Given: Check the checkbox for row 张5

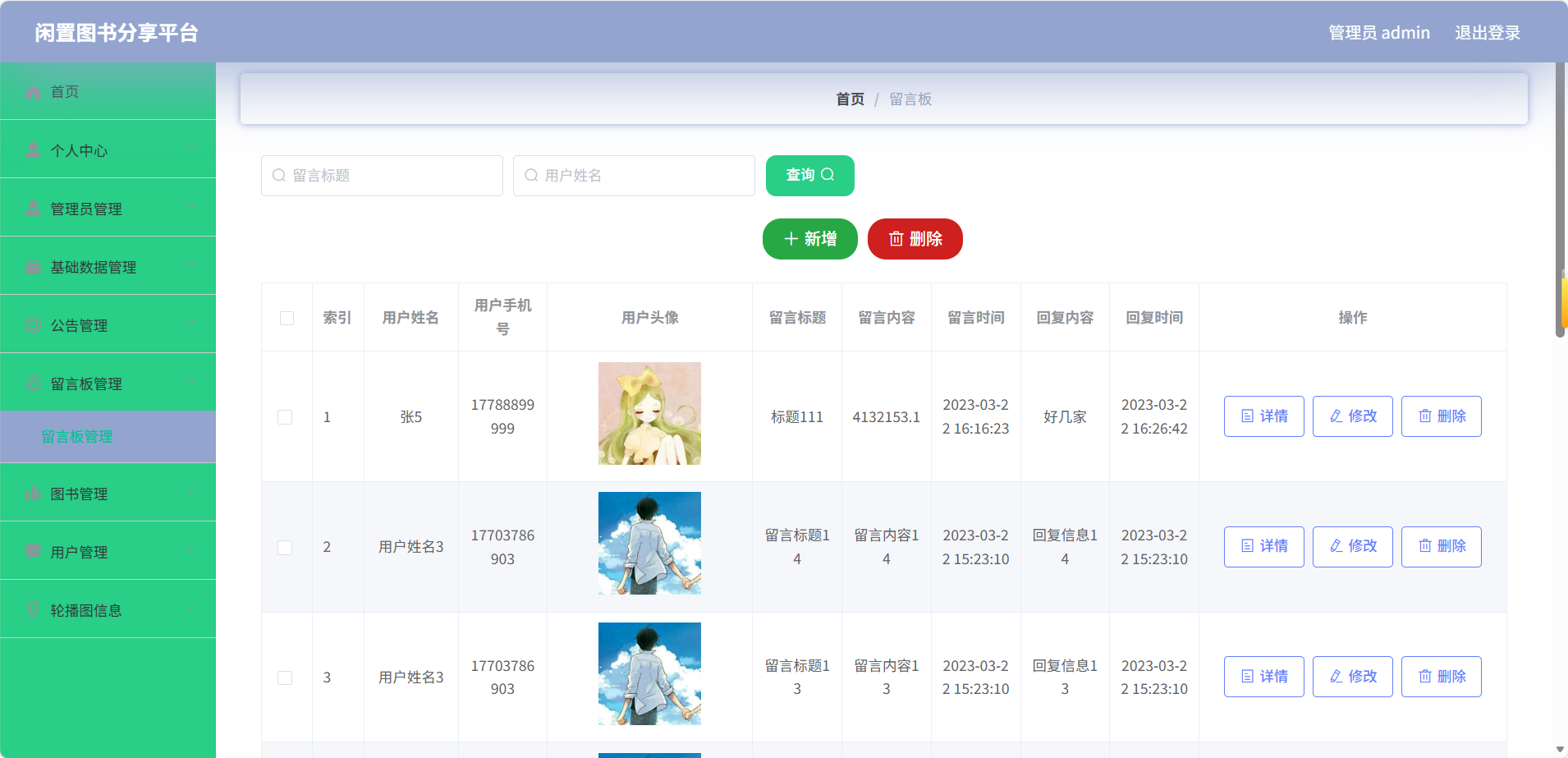Looking at the screenshot, I should (x=285, y=417).
